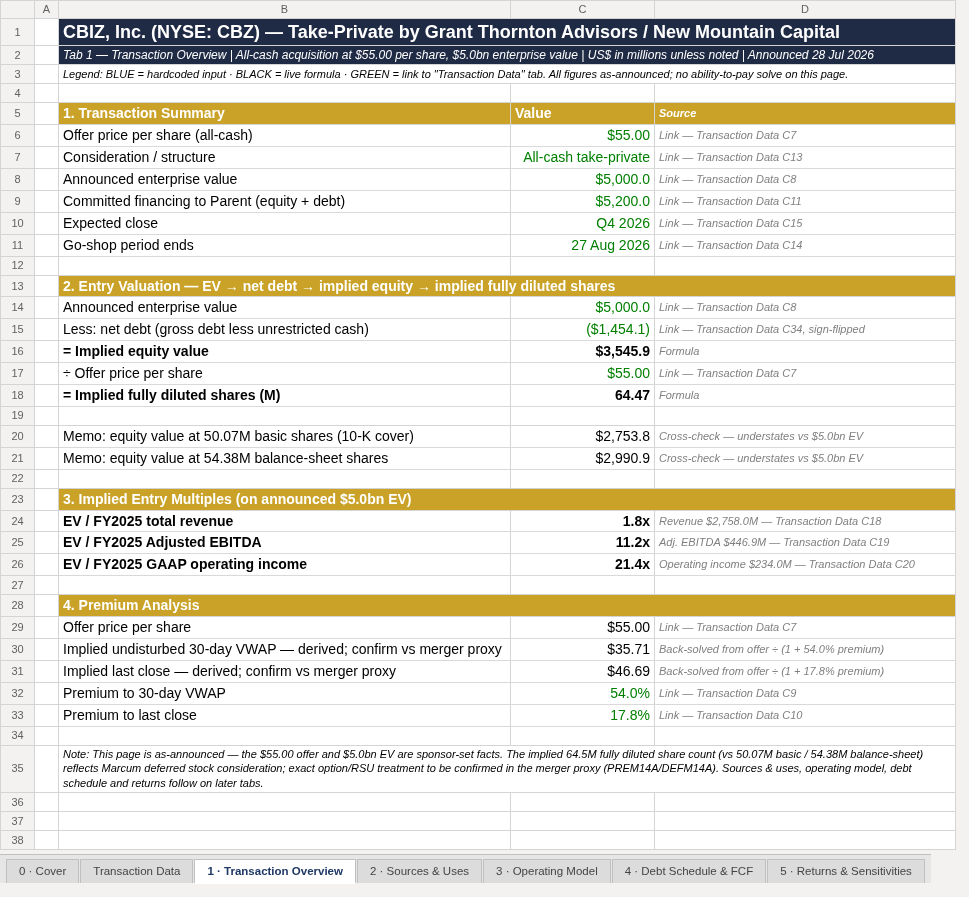Select the ($1,454.1) net debt value
This screenshot has height=897, width=969.
pos(582,329)
